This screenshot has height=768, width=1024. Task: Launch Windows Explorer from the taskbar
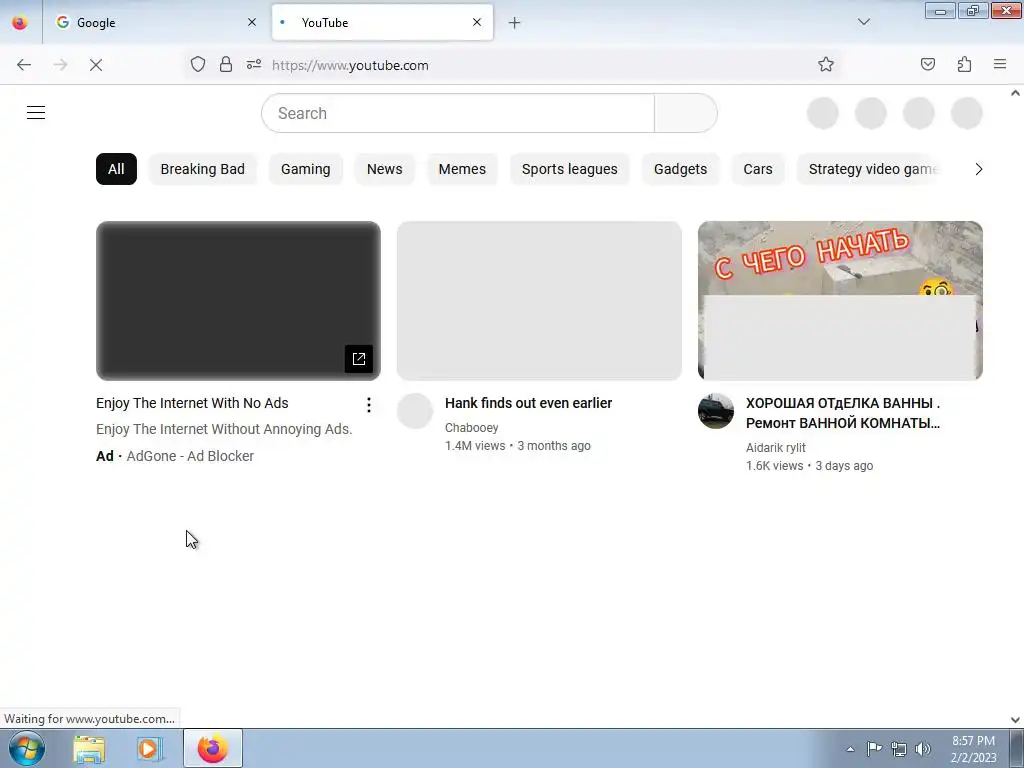coord(89,749)
